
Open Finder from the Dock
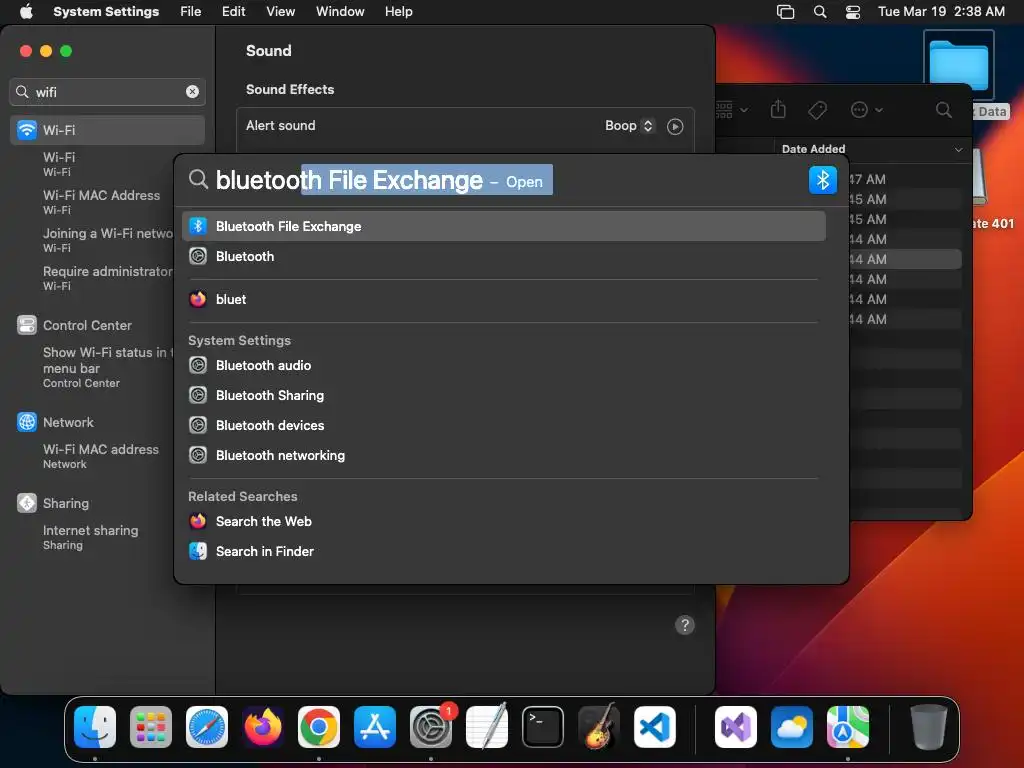tap(95, 727)
